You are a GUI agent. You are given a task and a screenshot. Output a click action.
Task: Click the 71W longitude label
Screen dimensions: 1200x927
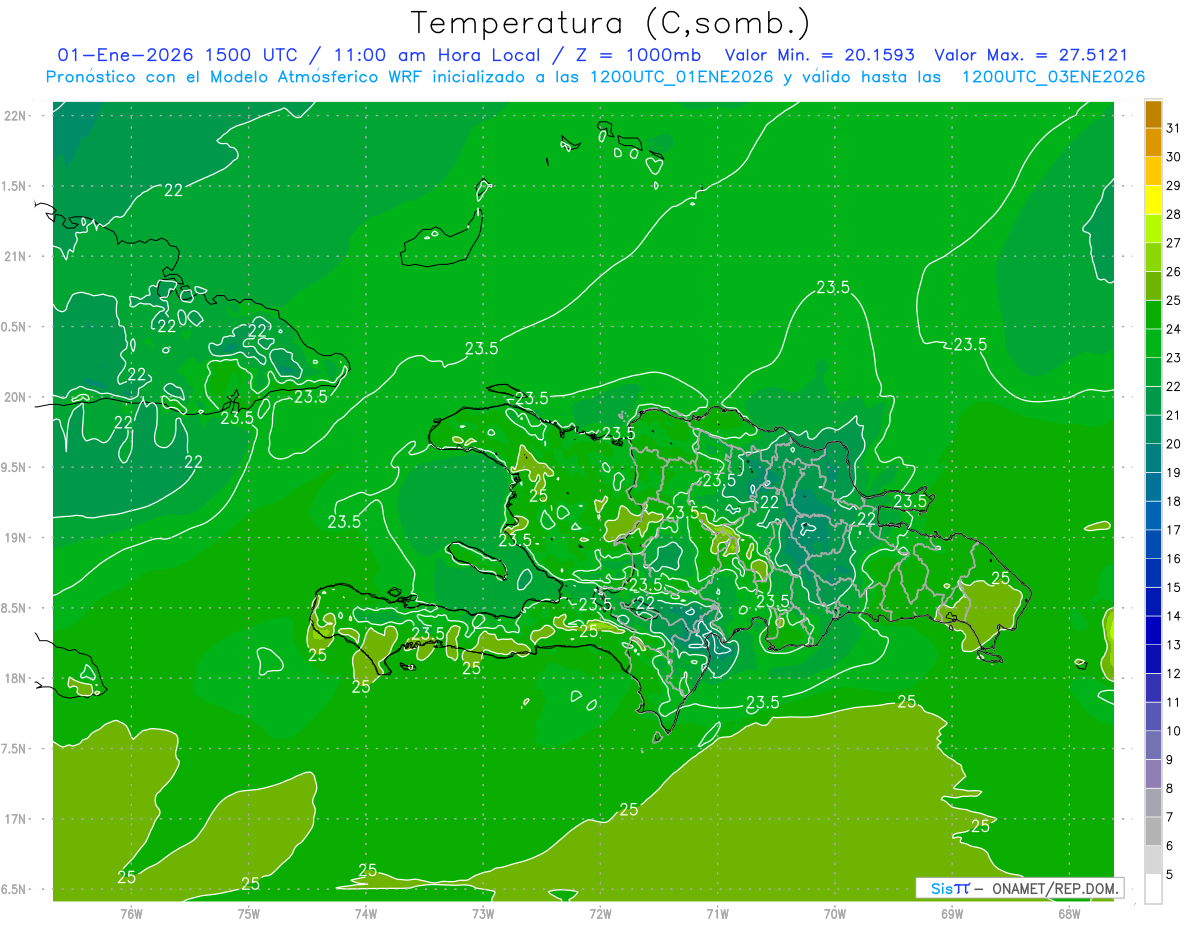coord(717,914)
